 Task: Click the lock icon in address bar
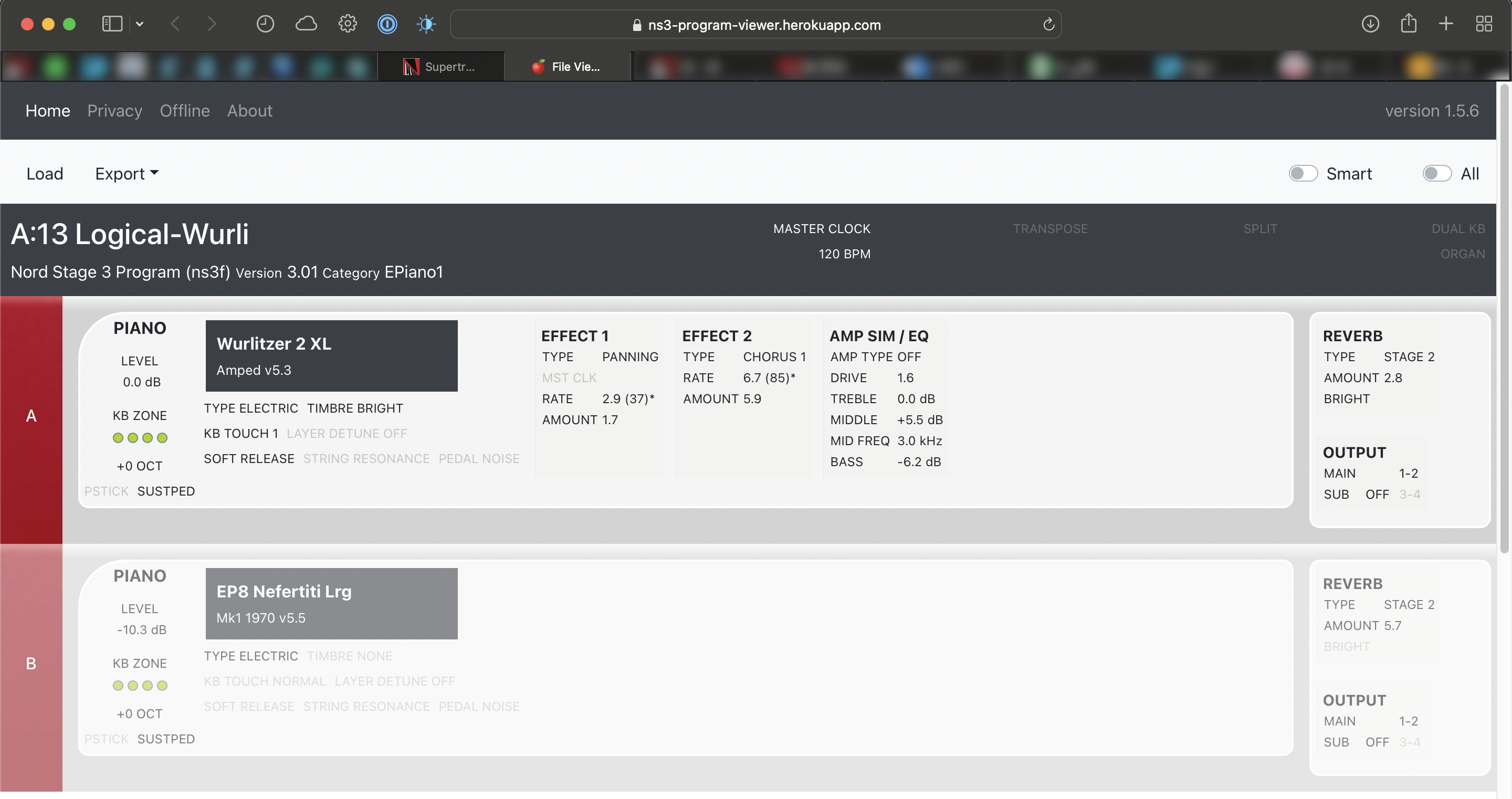point(637,25)
